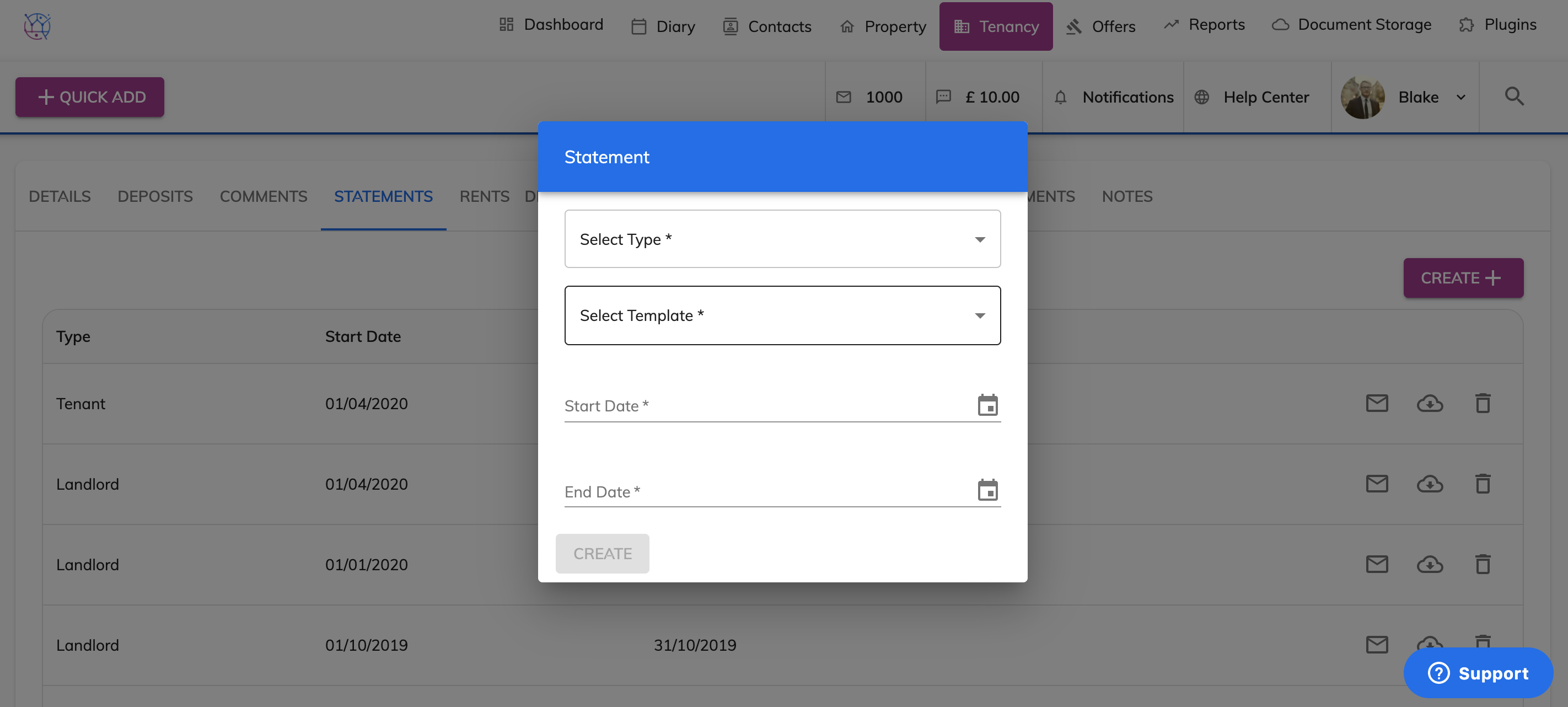Viewport: 1568px width, 707px height.
Task: Go to the Notes tab
Action: tap(1127, 196)
